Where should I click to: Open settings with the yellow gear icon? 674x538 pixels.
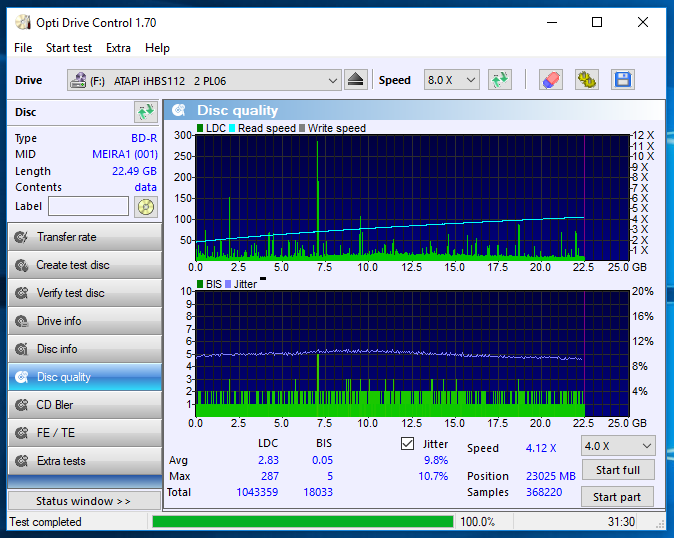click(587, 80)
